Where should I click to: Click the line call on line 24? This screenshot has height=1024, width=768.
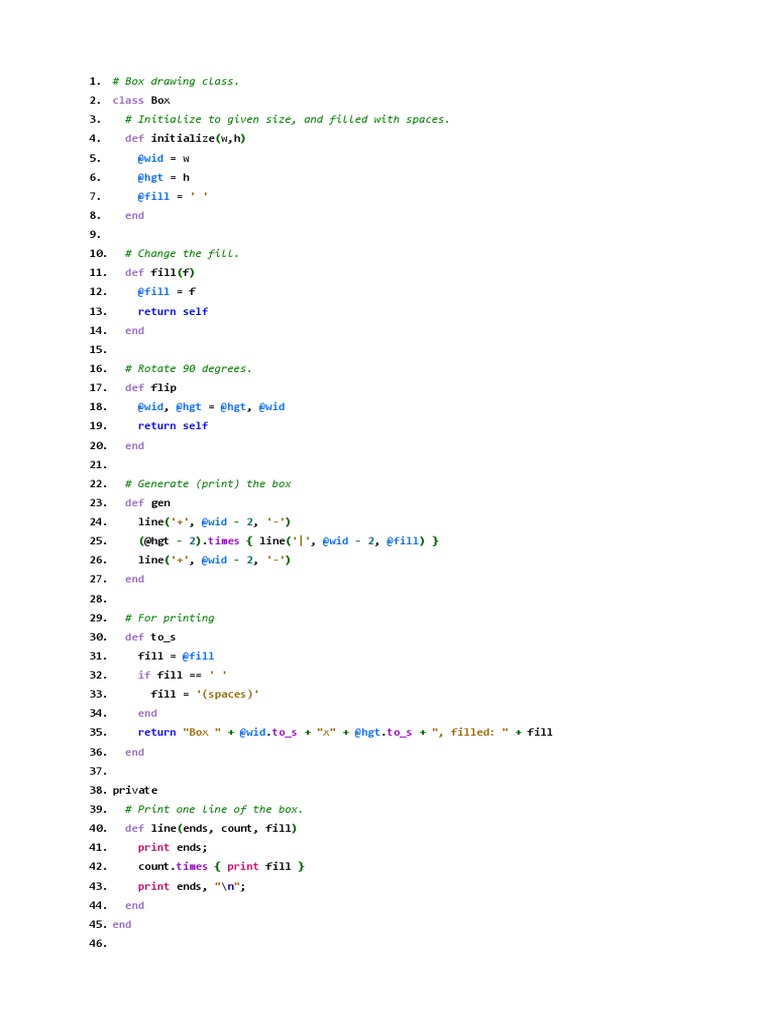coord(214,522)
